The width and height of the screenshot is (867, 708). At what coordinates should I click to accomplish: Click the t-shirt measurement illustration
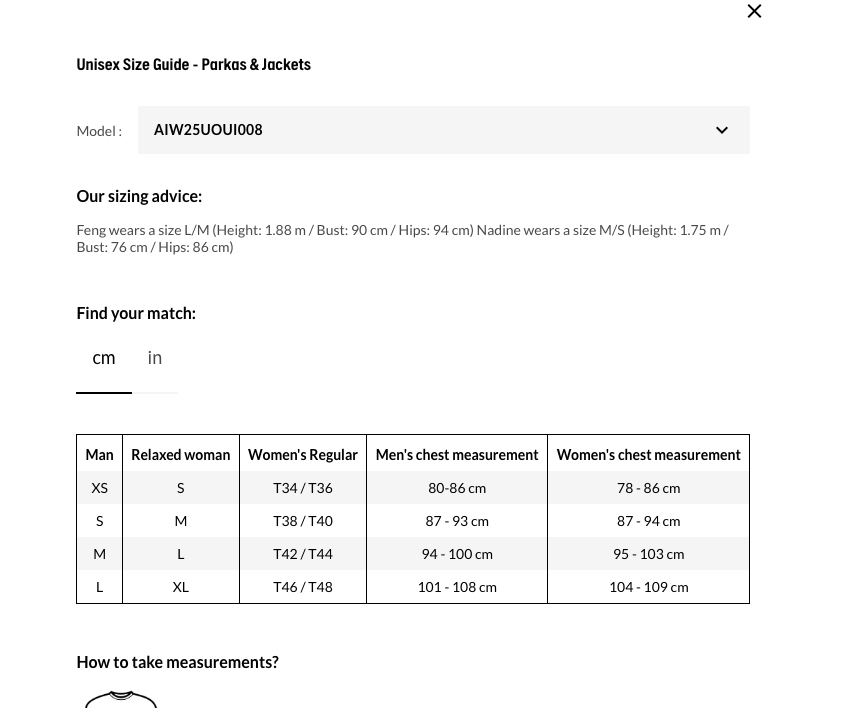(121, 698)
